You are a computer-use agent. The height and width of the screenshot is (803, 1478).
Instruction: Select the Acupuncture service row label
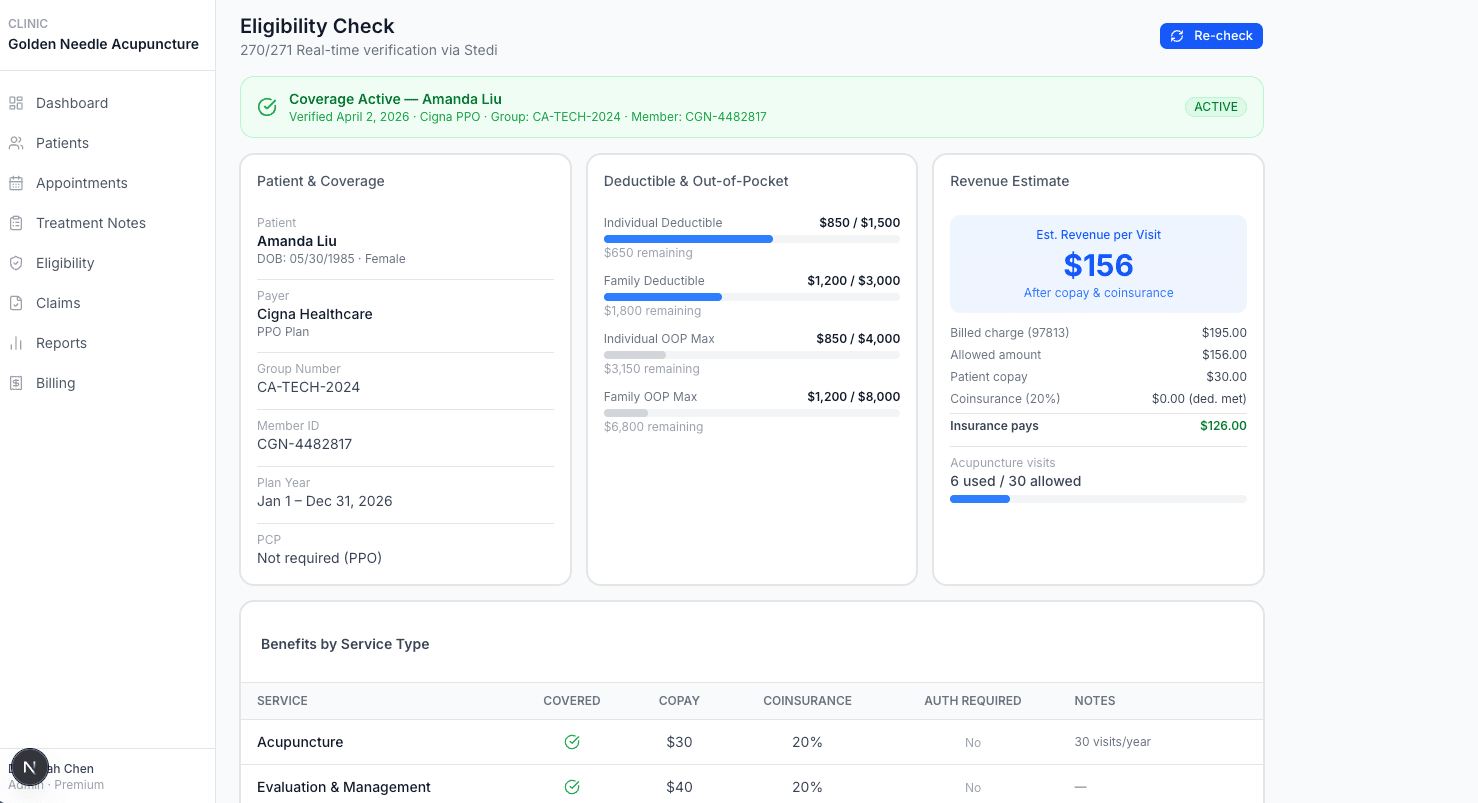[x=300, y=742]
